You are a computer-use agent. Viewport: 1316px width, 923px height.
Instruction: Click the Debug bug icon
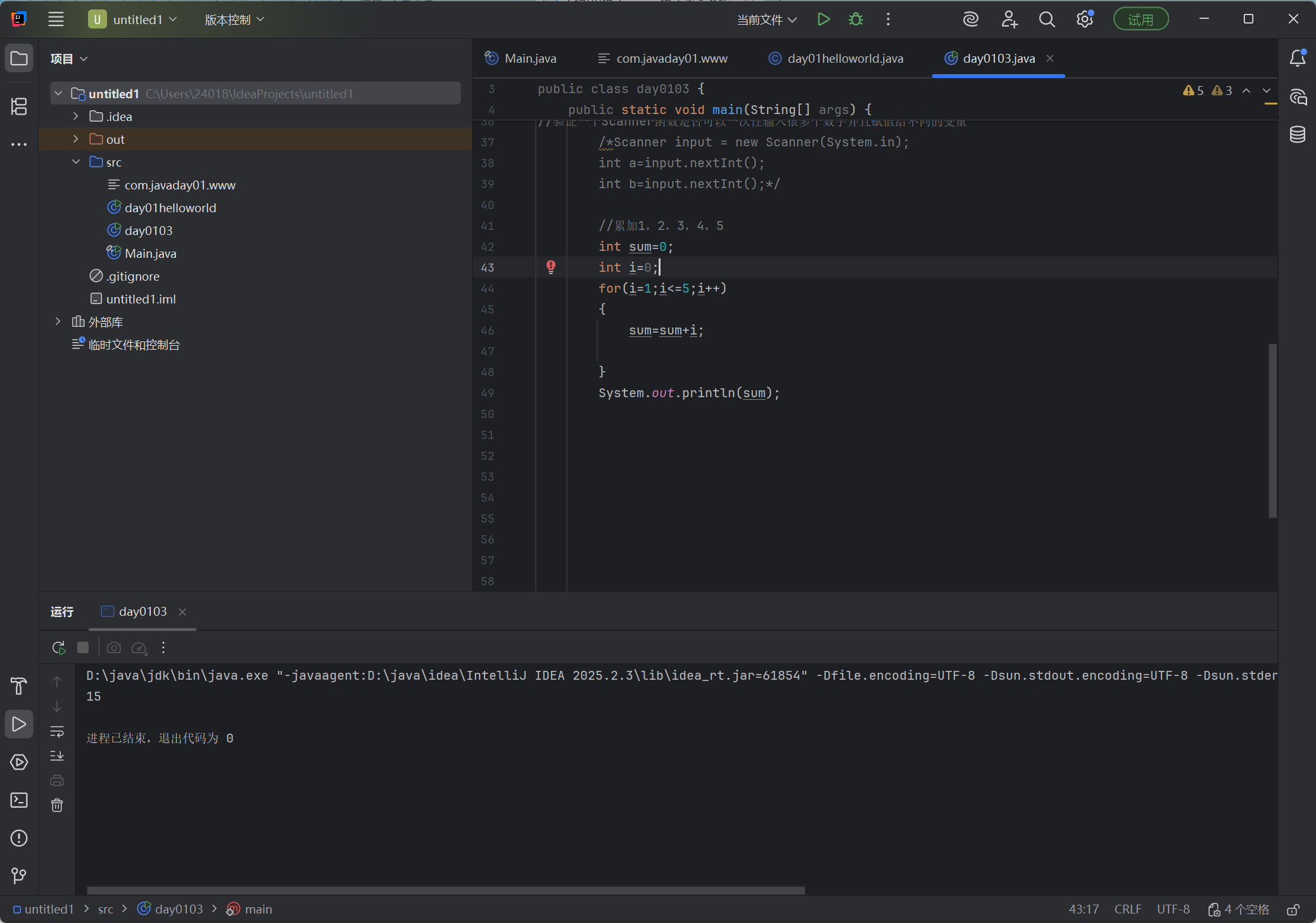(x=856, y=20)
